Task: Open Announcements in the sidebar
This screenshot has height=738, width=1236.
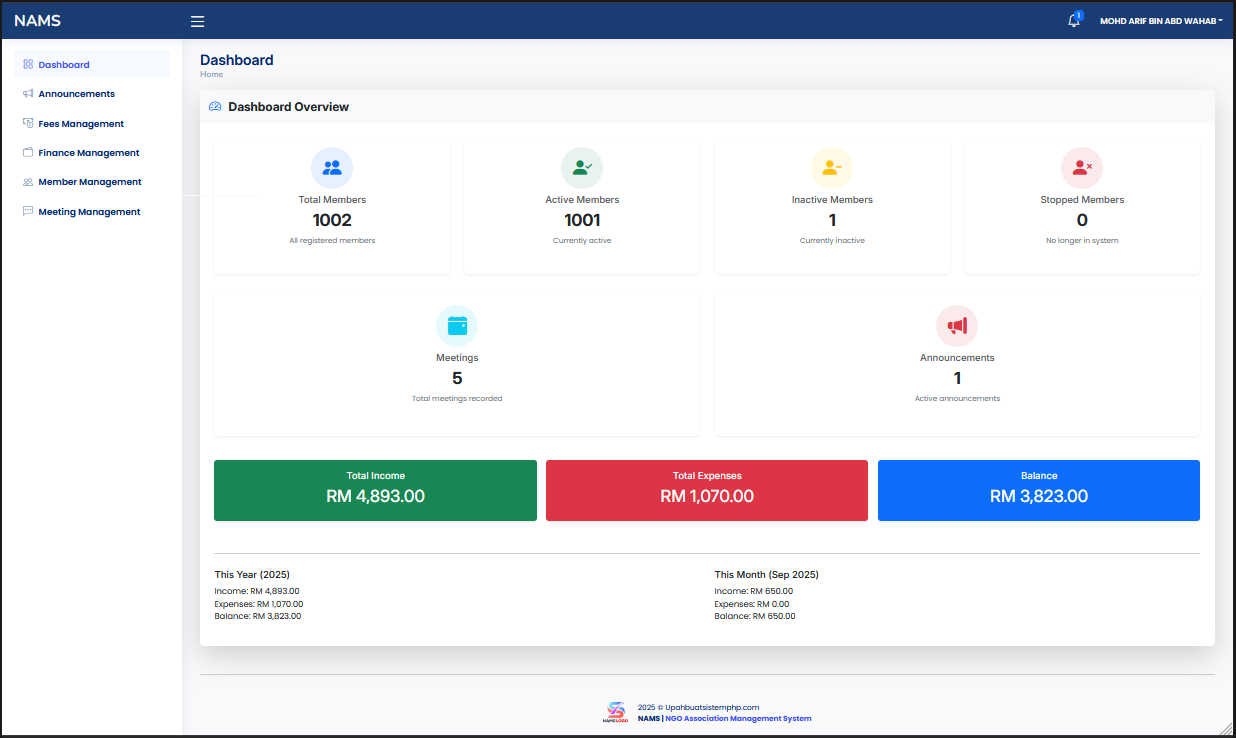Action: tap(92, 94)
